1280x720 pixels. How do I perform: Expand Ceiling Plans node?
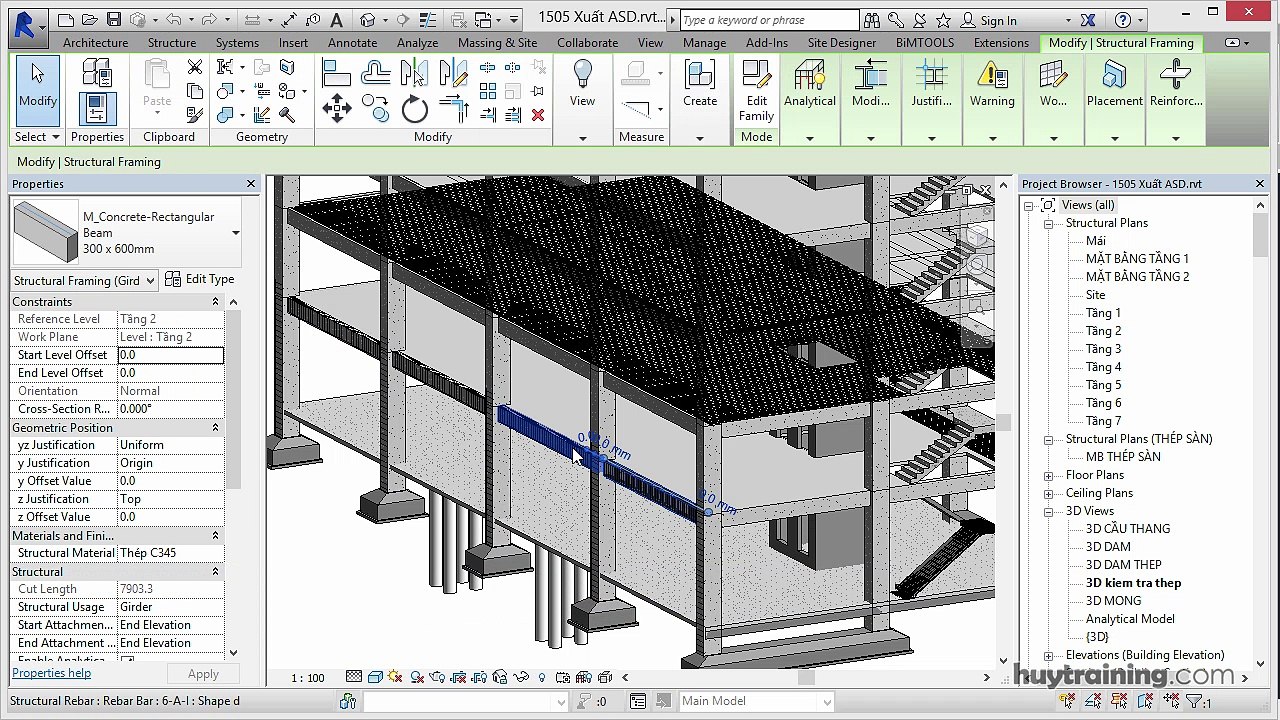click(x=1048, y=493)
